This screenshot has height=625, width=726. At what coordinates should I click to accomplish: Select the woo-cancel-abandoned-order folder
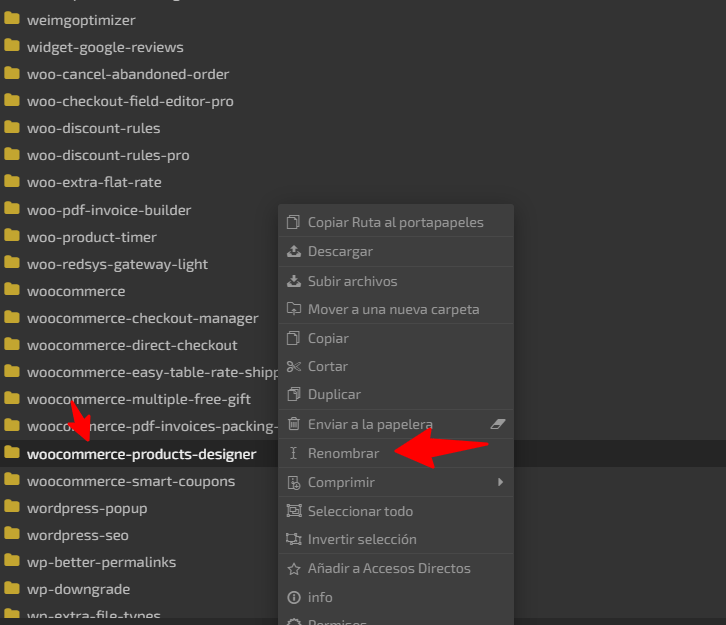click(x=128, y=74)
